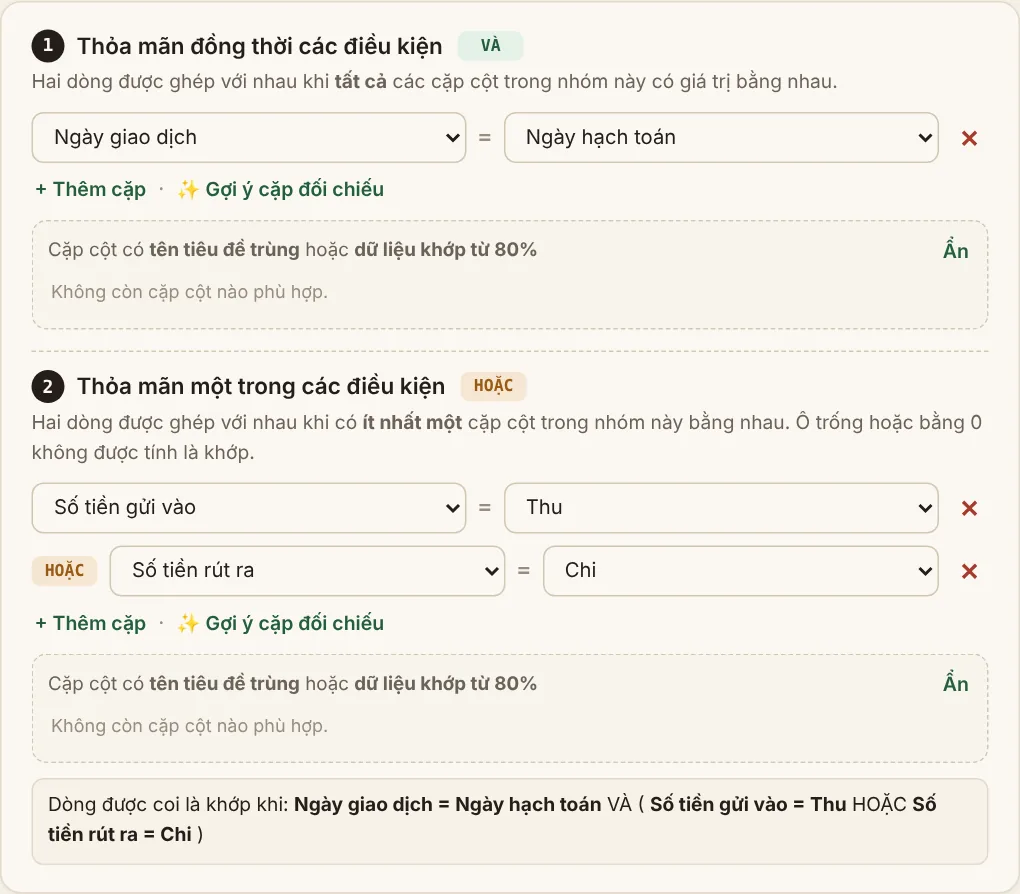Click Gợi ý cặp đối chiếu in group 1

click(280, 189)
